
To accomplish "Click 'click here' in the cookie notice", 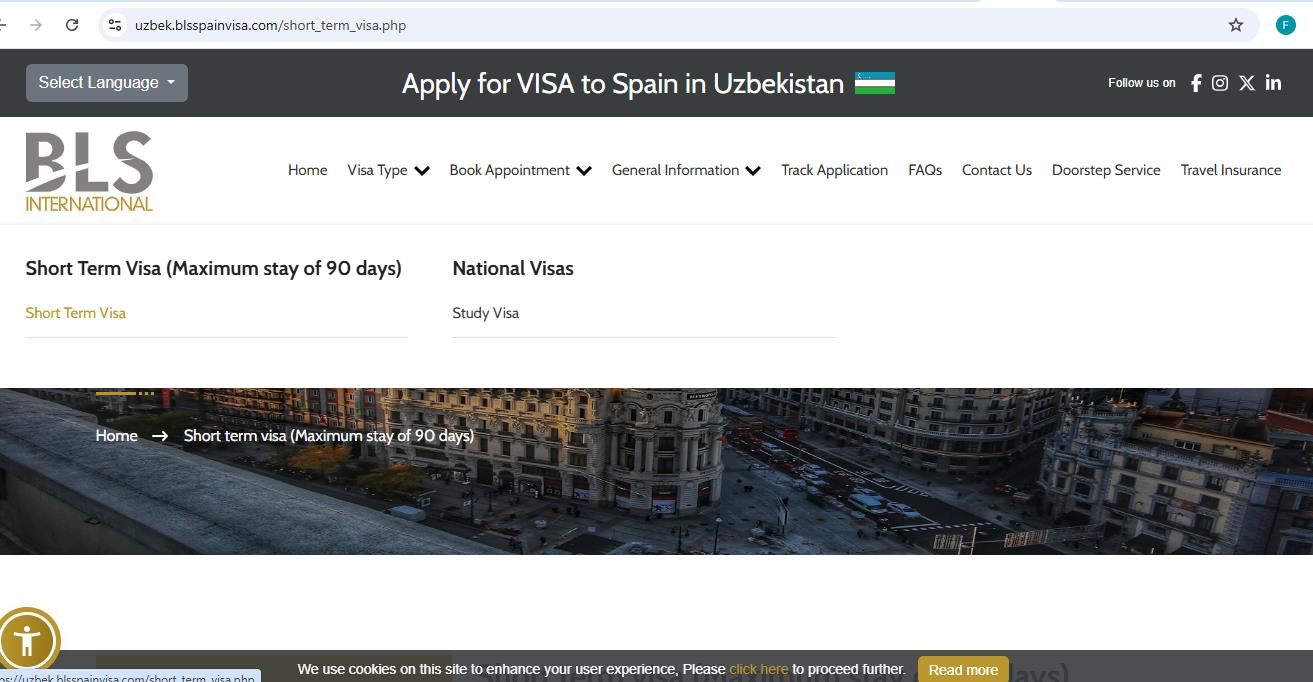I will pyautogui.click(x=759, y=669).
